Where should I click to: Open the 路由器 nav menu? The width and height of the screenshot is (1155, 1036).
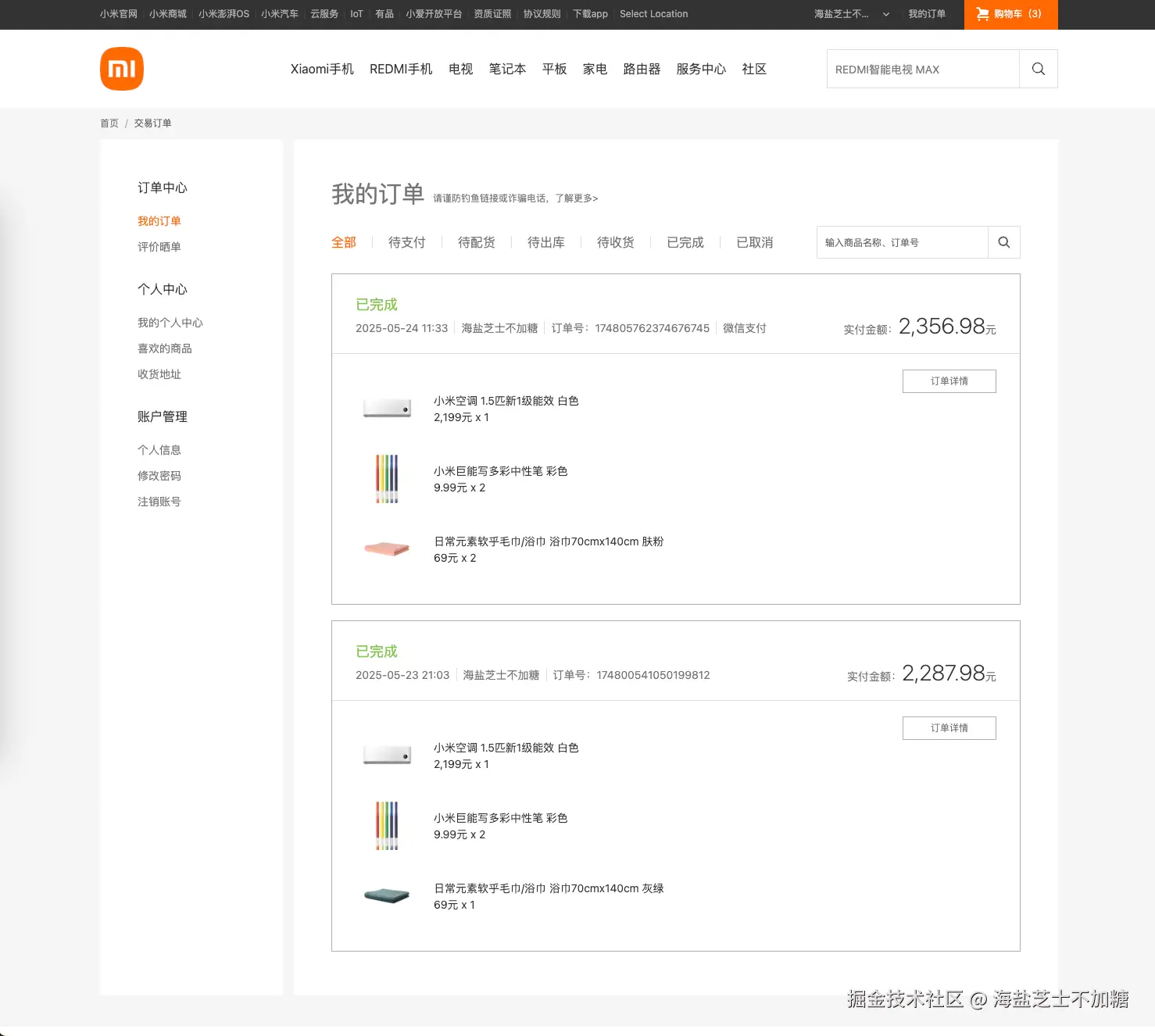[x=642, y=69]
